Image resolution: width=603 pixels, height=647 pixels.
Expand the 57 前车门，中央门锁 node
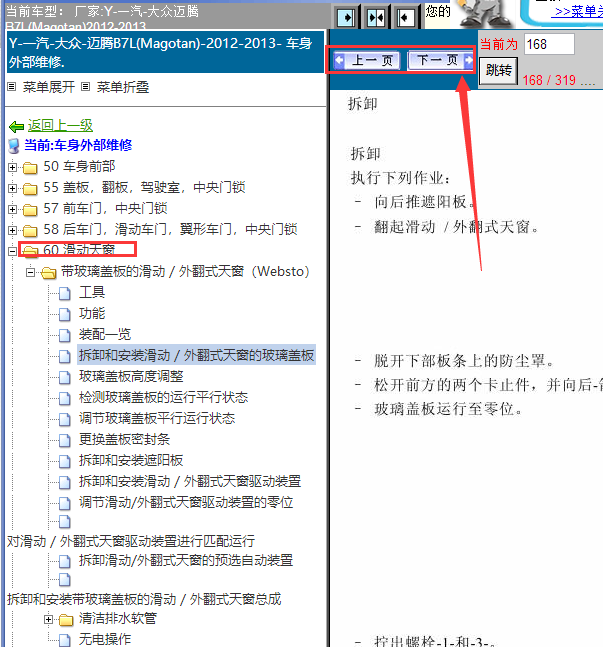pos(12,210)
